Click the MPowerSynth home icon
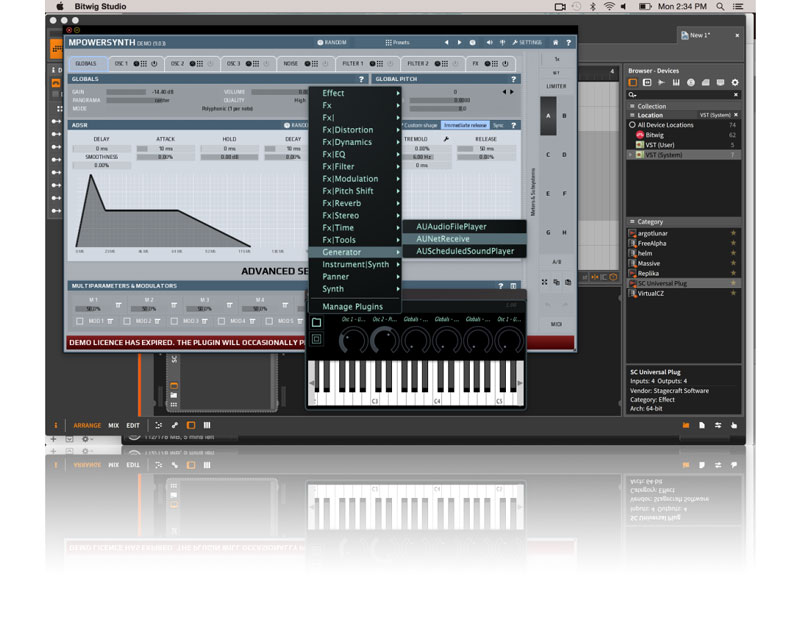The width and height of the screenshot is (800, 622). pyautogui.click(x=556, y=42)
